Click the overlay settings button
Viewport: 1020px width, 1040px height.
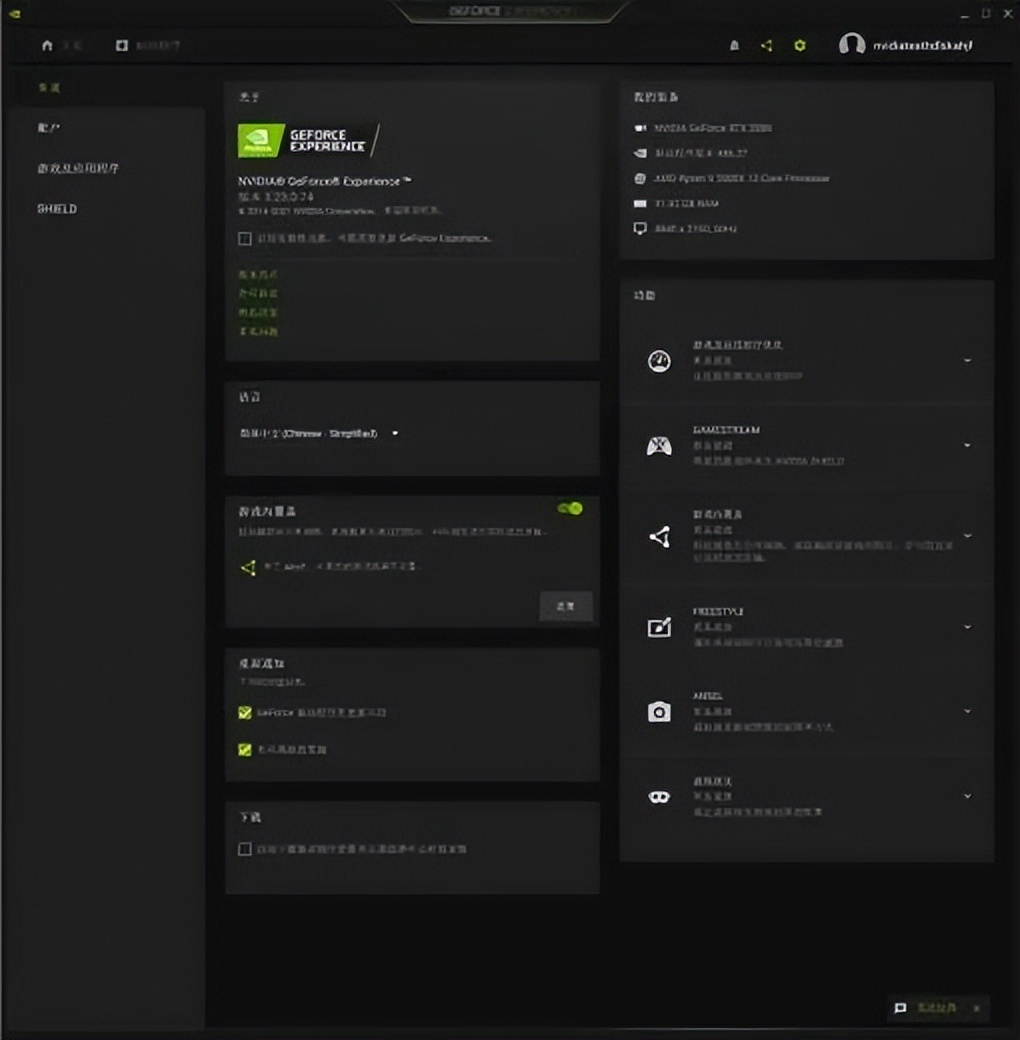pyautogui.click(x=565, y=606)
